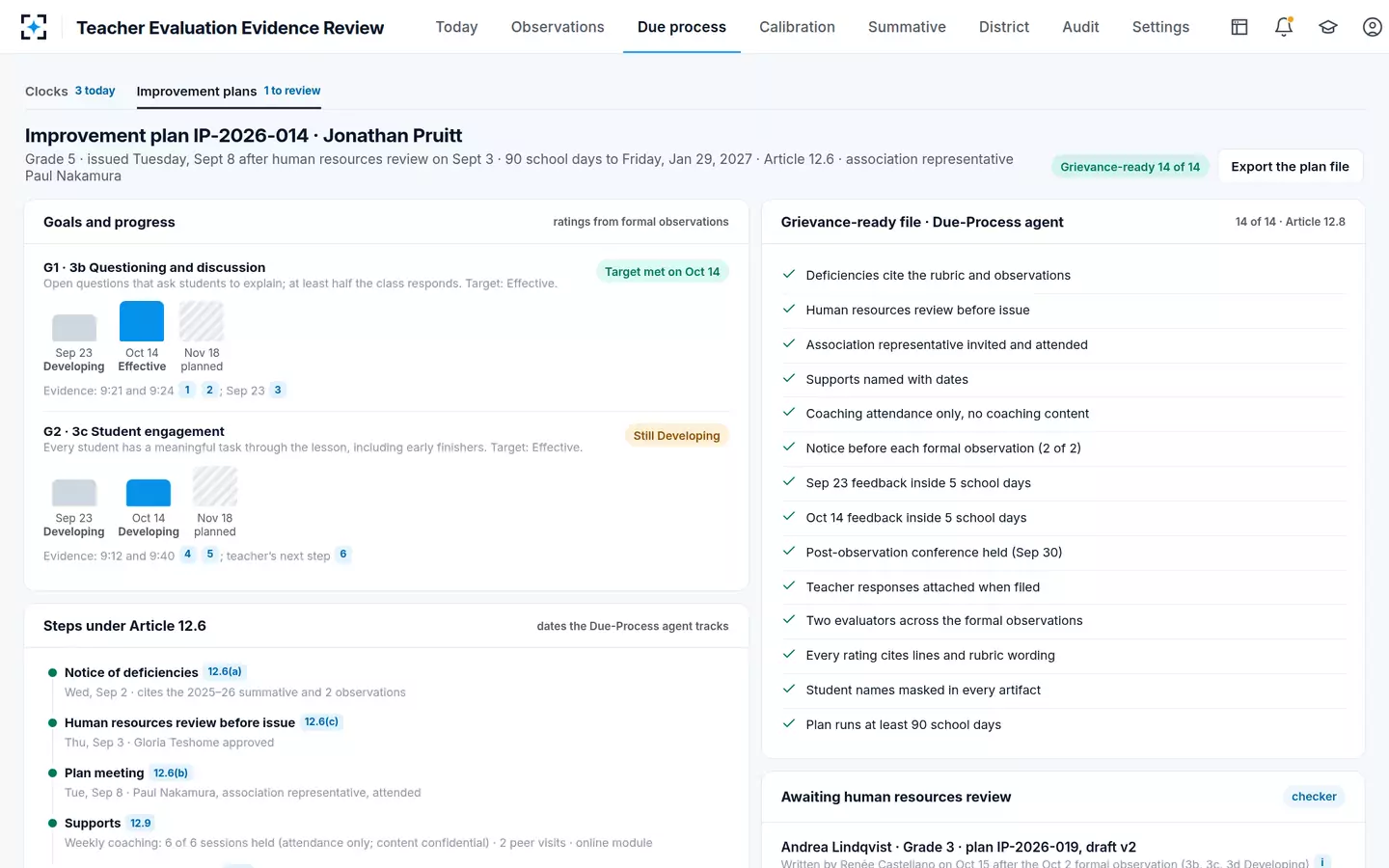Click checkmark for Supports named with dates
Viewport: 1389px width, 868px height.
pos(788,378)
